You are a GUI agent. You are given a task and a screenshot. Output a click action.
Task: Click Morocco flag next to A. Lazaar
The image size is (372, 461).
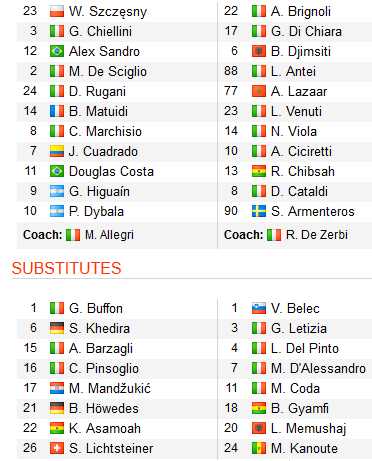tap(259, 91)
